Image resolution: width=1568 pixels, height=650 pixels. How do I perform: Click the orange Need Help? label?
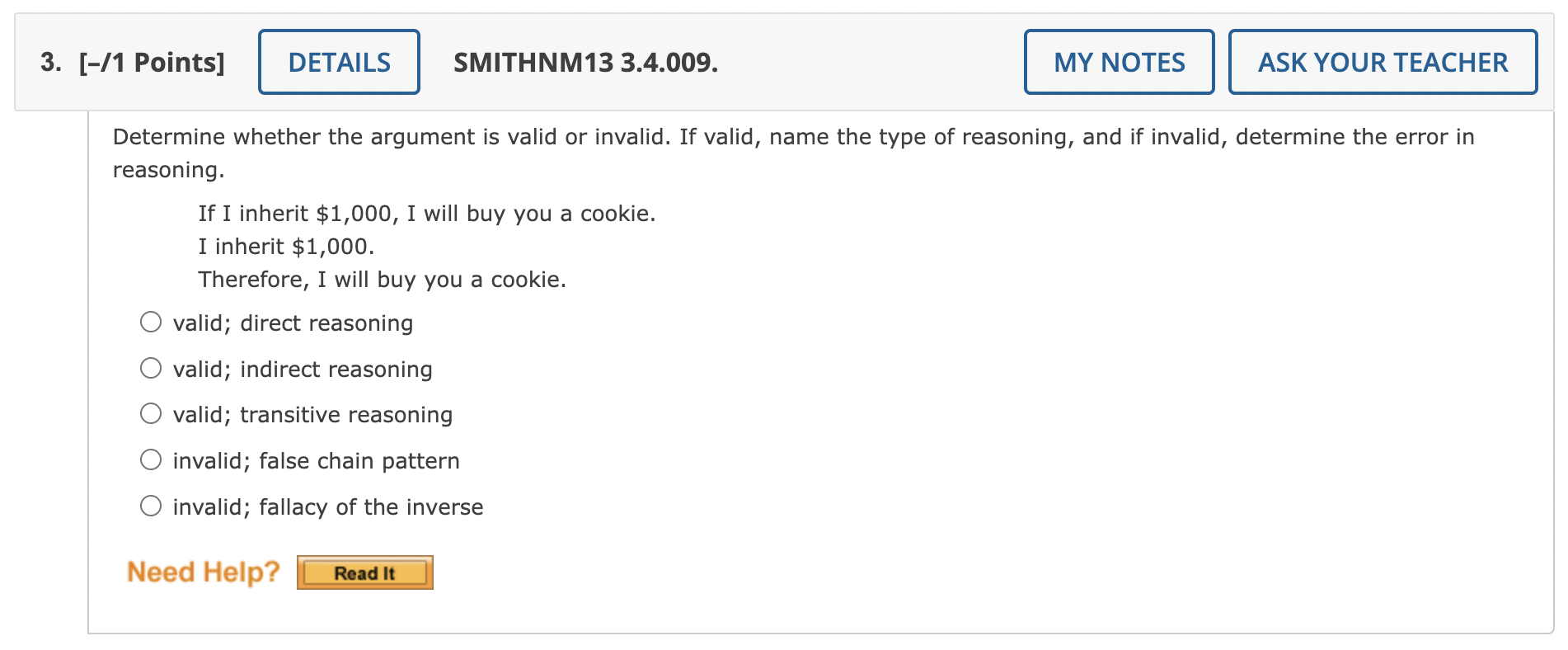(202, 571)
